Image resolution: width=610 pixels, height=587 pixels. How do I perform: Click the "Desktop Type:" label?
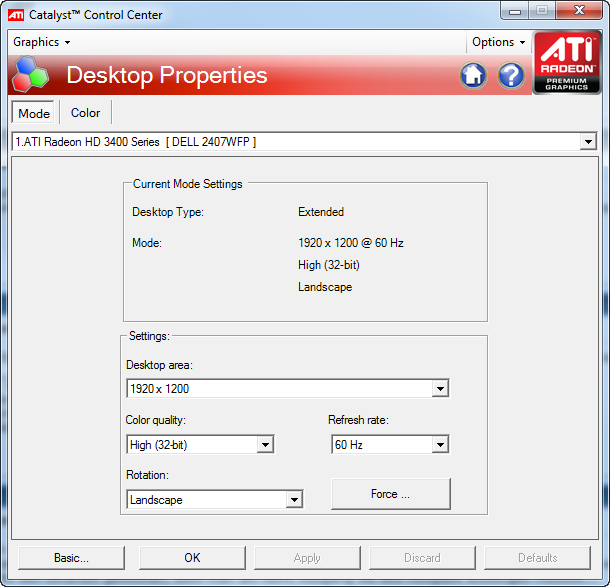pyautogui.click(x=168, y=212)
